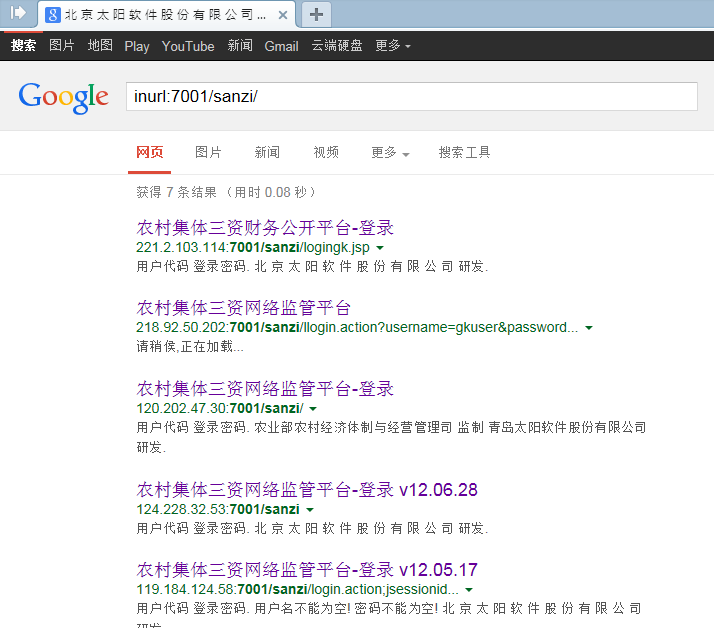Switch to 图片 results tab
This screenshot has height=628, width=714.
[x=208, y=152]
